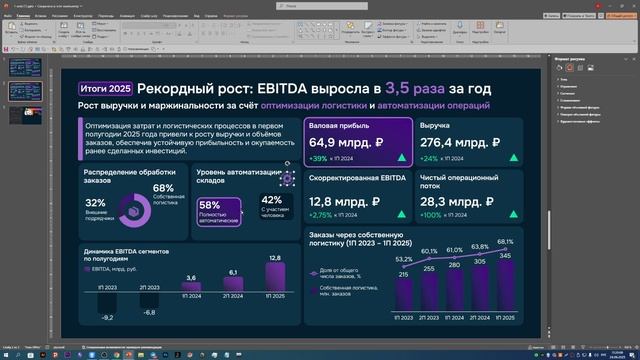Switch to the Слайд-шоу tab
The image size is (640, 360).
click(x=149, y=16)
